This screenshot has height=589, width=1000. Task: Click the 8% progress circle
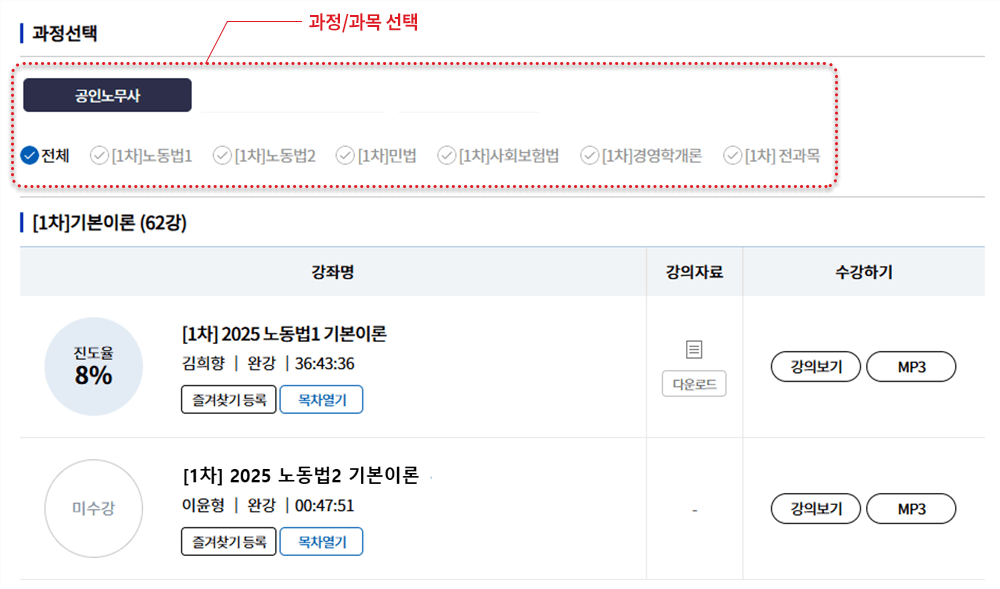[92, 366]
